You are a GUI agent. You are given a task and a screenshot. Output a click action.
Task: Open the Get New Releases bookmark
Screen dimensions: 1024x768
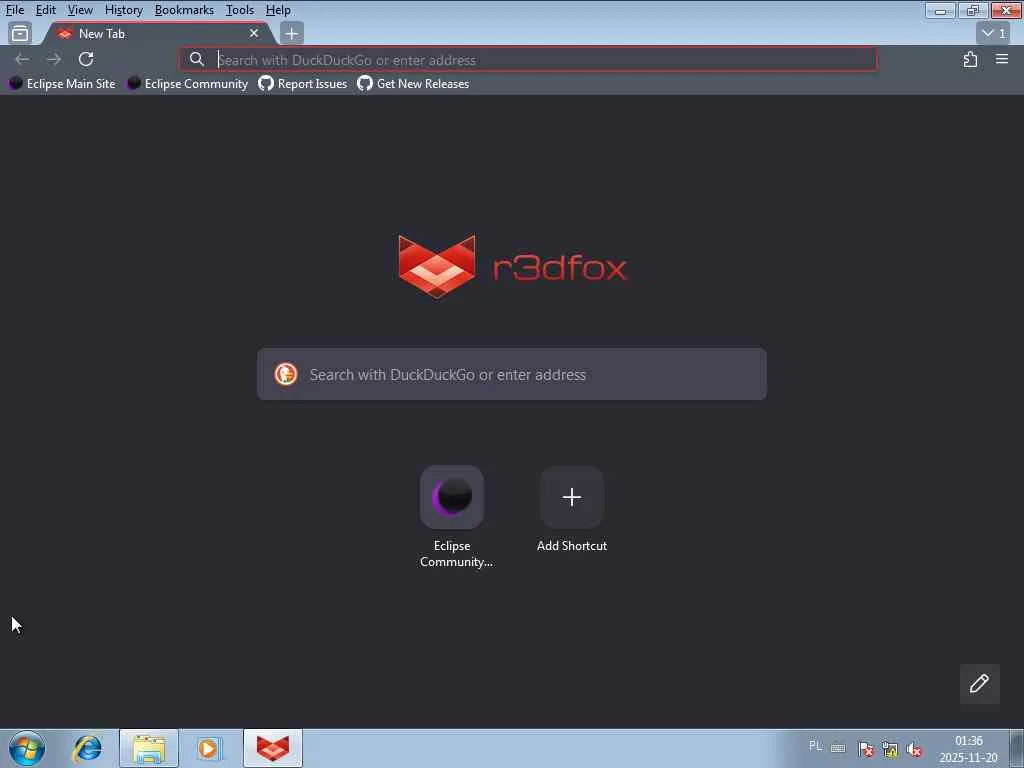[x=413, y=84]
